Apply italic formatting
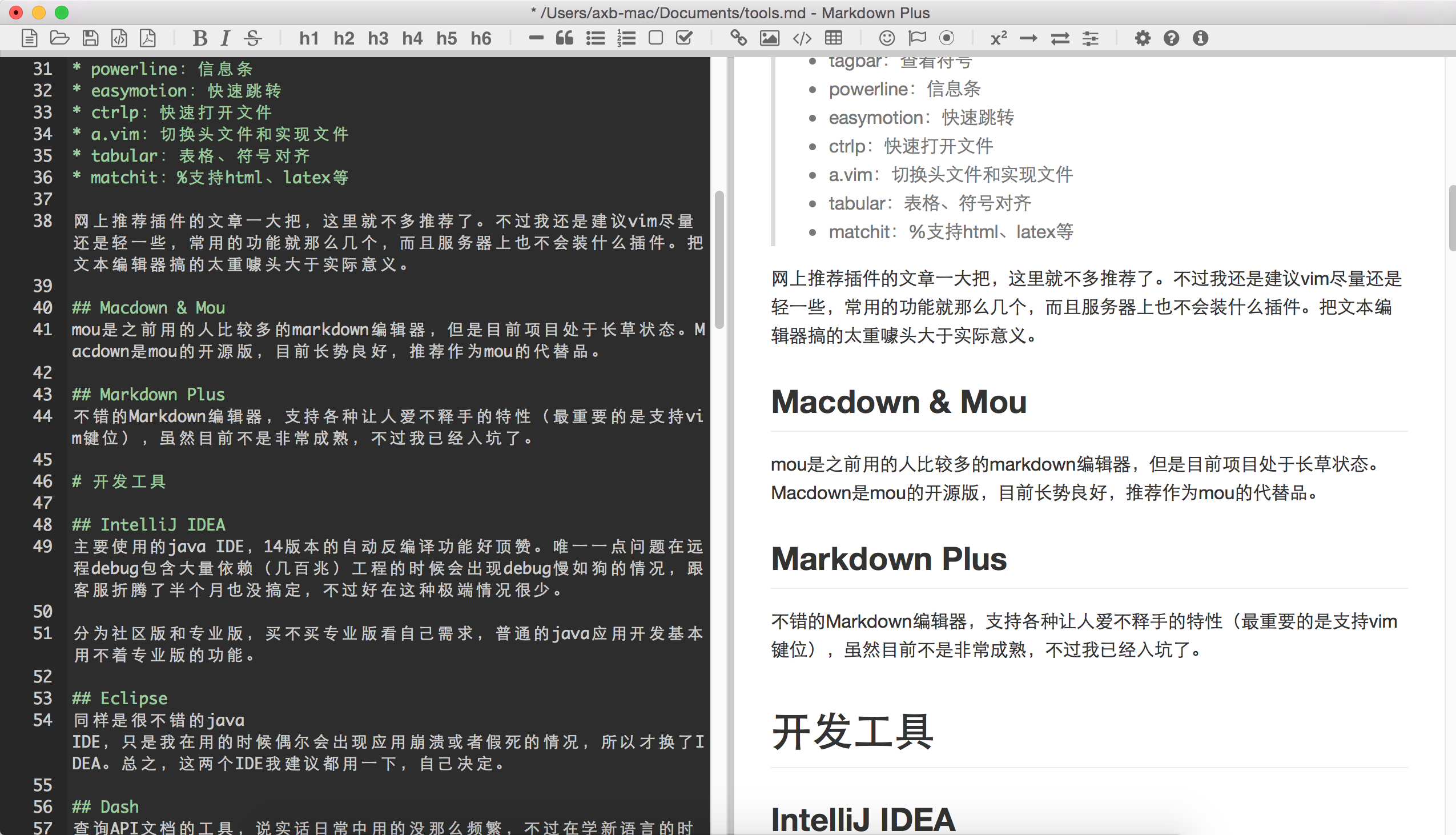 coord(225,38)
